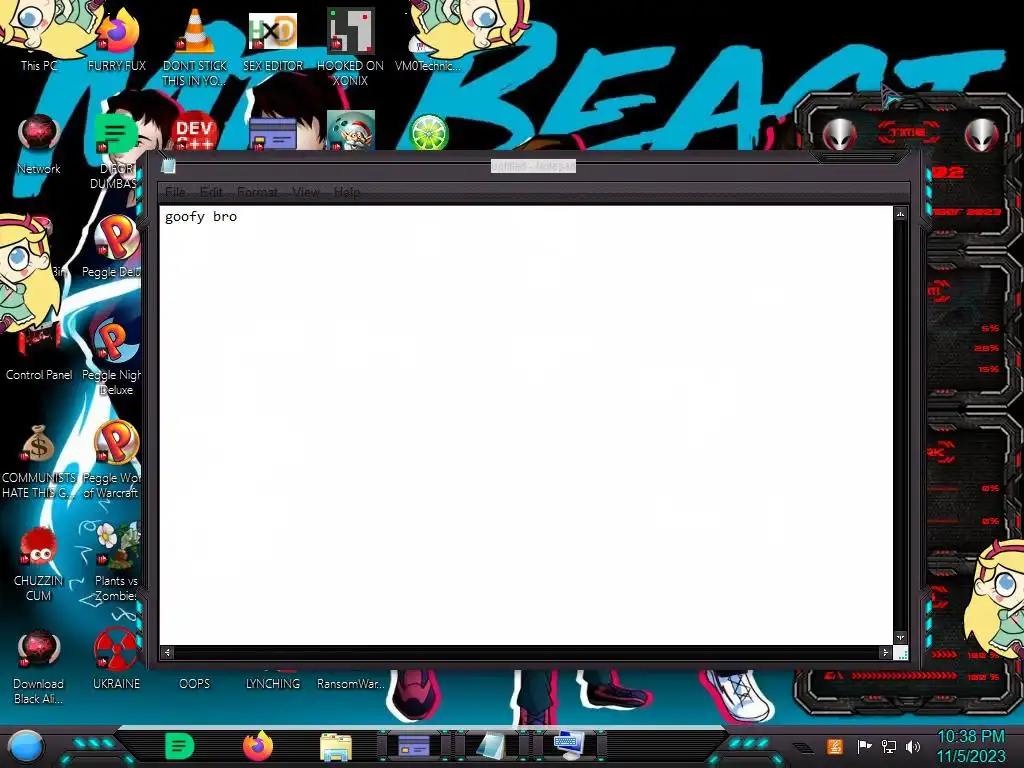Open the Action Center flag tray icon

(x=863, y=746)
